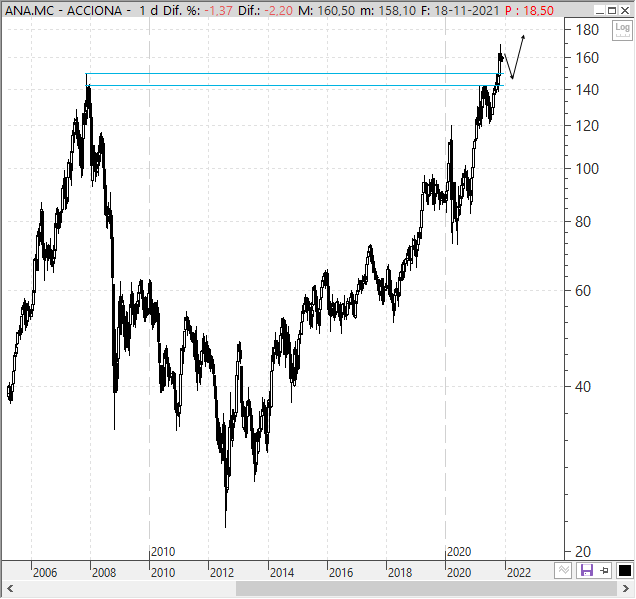Click the red P : 18,50 value
The image size is (636, 599).
(x=529, y=11)
